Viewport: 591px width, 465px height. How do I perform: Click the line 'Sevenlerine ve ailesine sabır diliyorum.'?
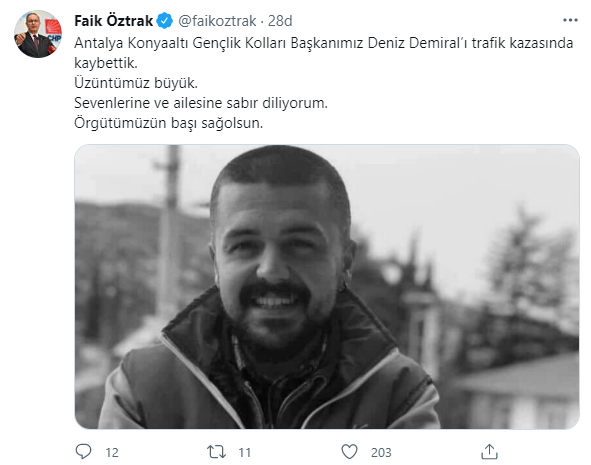[201, 103]
